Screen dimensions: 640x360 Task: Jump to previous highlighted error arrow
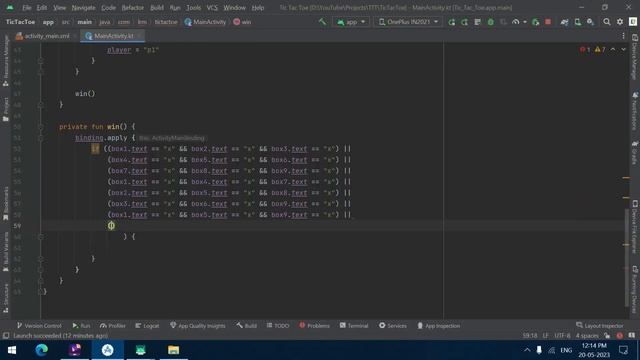613,49
